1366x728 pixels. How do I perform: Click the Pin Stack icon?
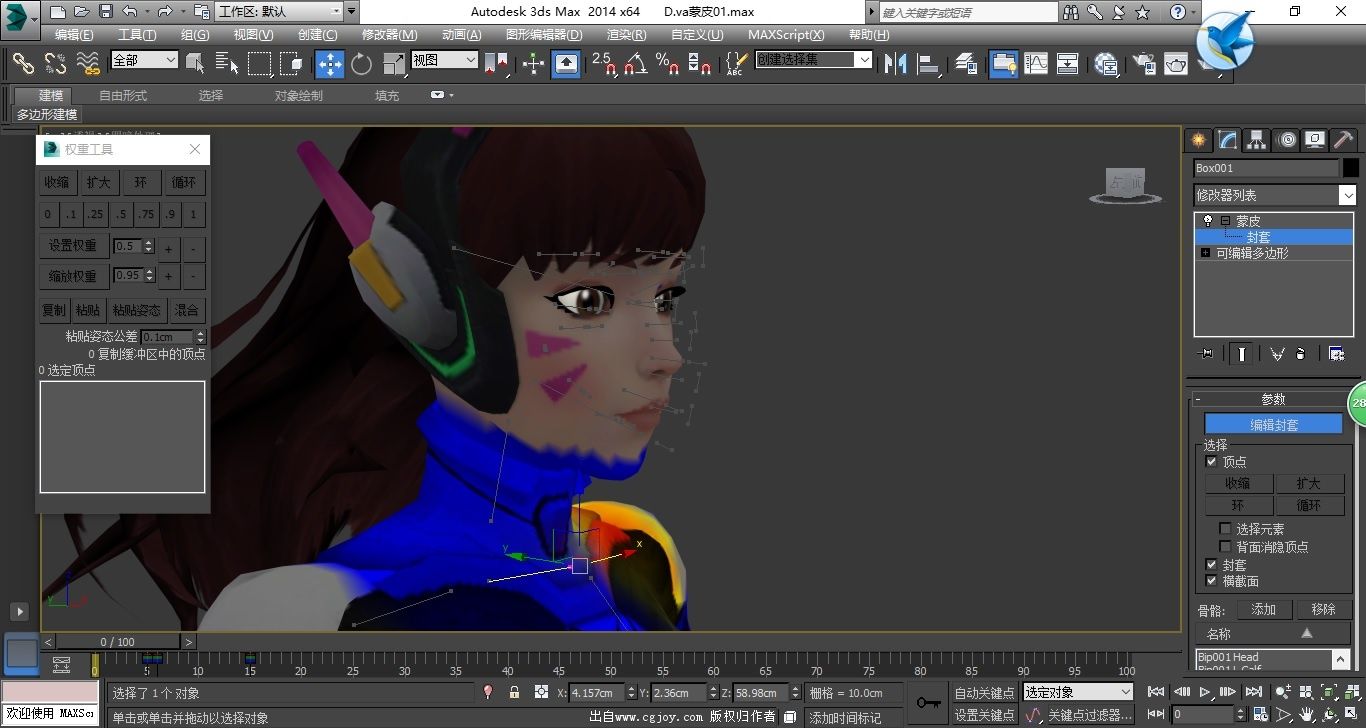point(1207,354)
